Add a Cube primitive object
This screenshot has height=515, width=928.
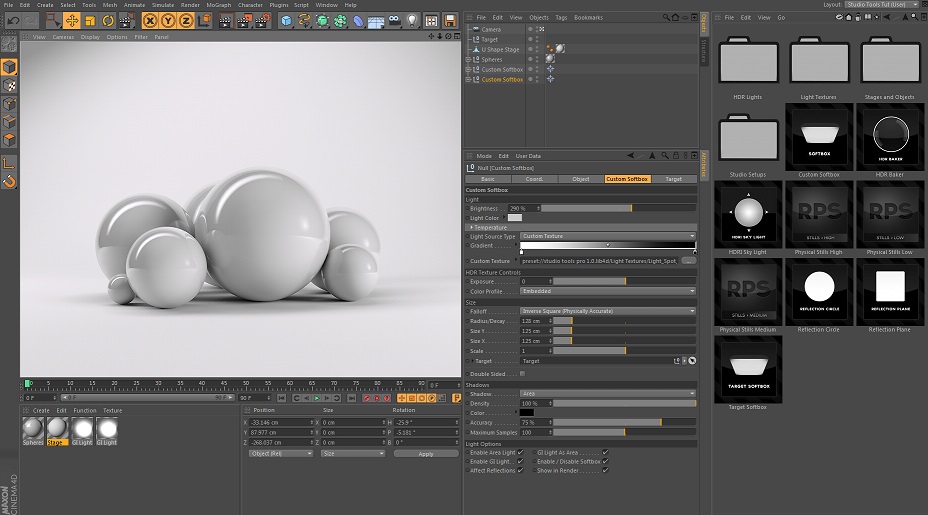coord(286,21)
